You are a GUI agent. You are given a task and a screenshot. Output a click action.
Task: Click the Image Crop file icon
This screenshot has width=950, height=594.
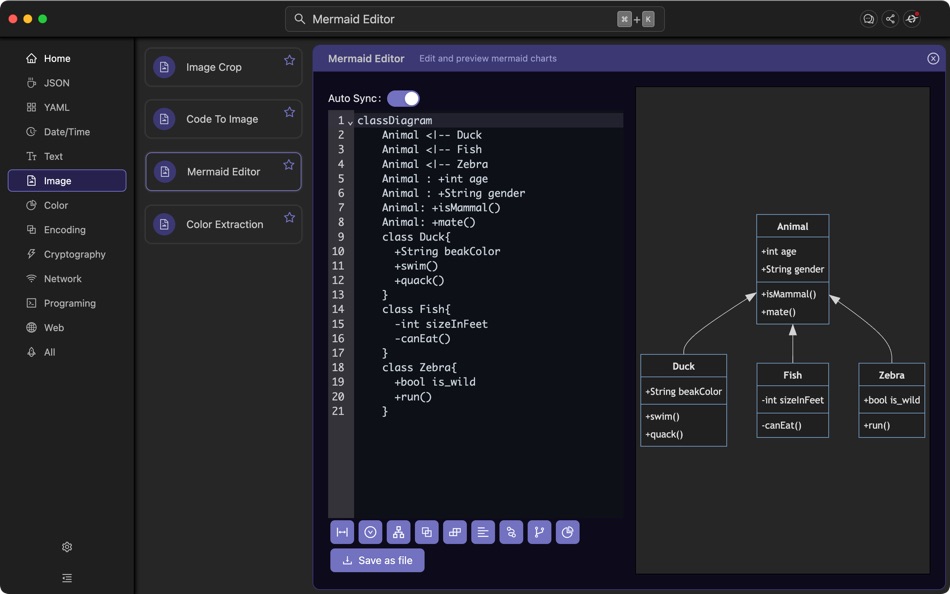pos(164,67)
